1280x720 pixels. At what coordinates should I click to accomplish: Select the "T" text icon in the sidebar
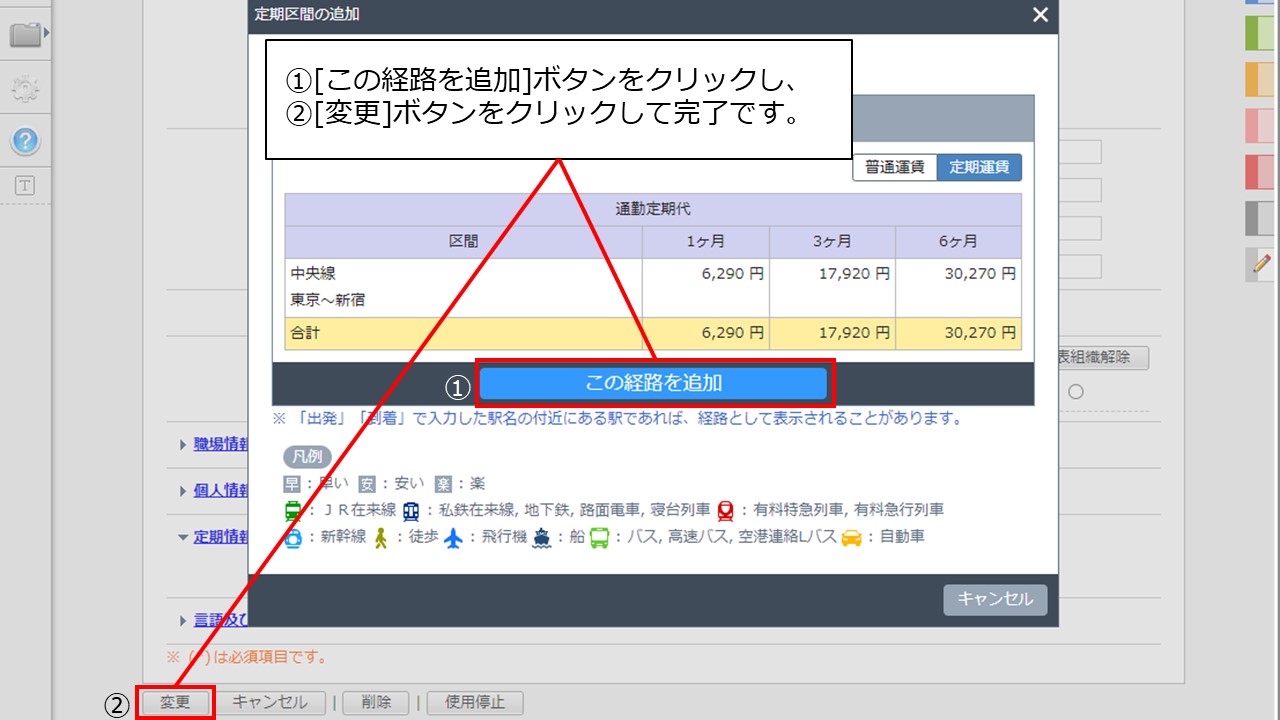[25, 183]
